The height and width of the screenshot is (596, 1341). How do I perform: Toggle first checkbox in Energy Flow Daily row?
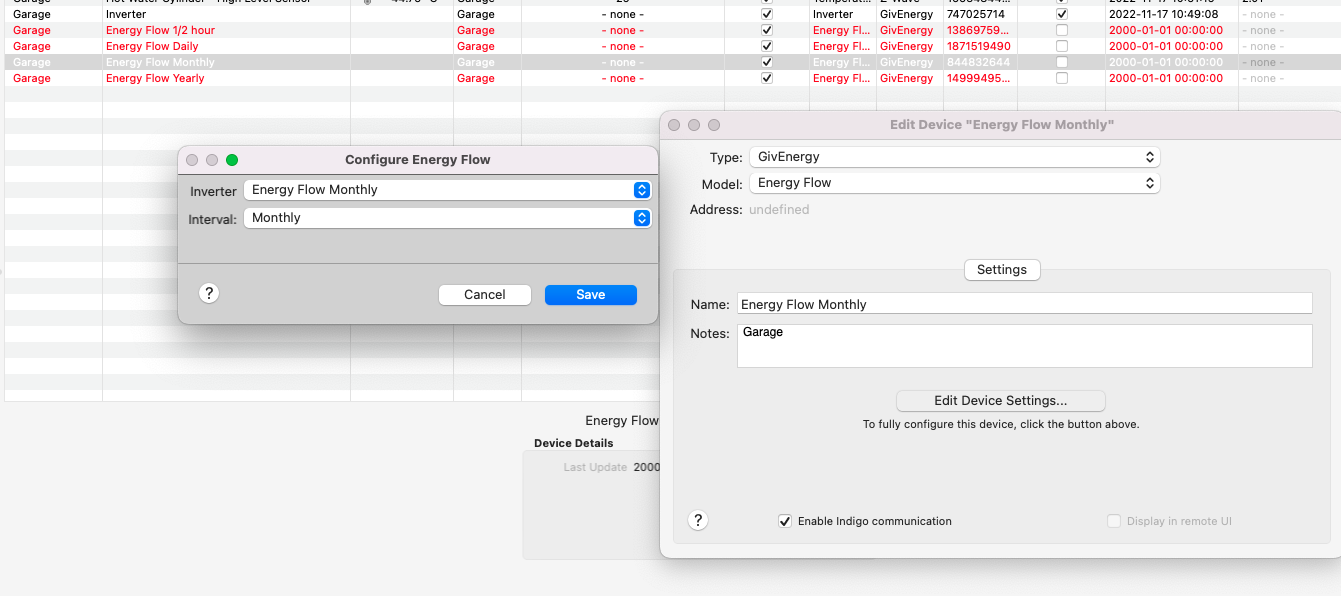click(x=767, y=46)
